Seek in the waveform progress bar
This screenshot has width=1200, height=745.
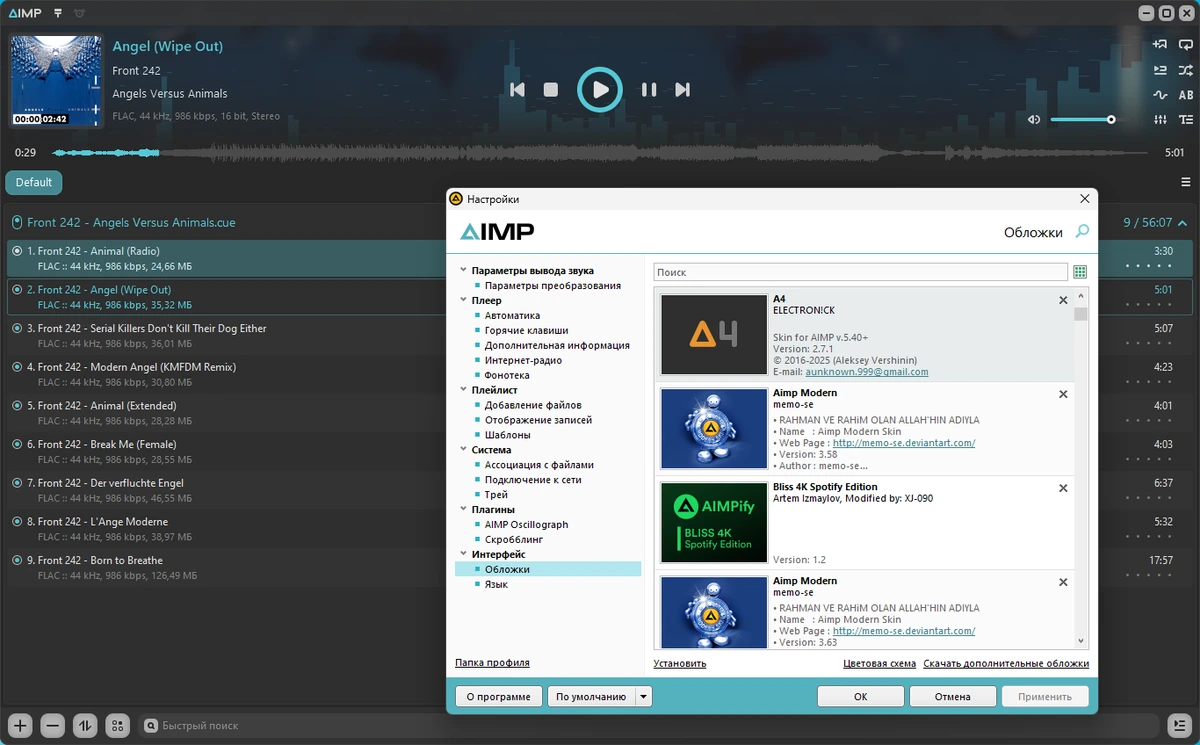600,153
